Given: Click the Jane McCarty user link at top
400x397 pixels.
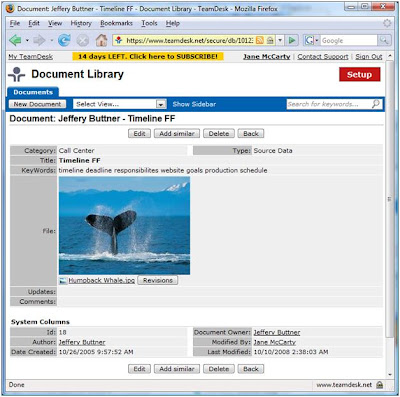Looking at the screenshot, I should coord(267,57).
